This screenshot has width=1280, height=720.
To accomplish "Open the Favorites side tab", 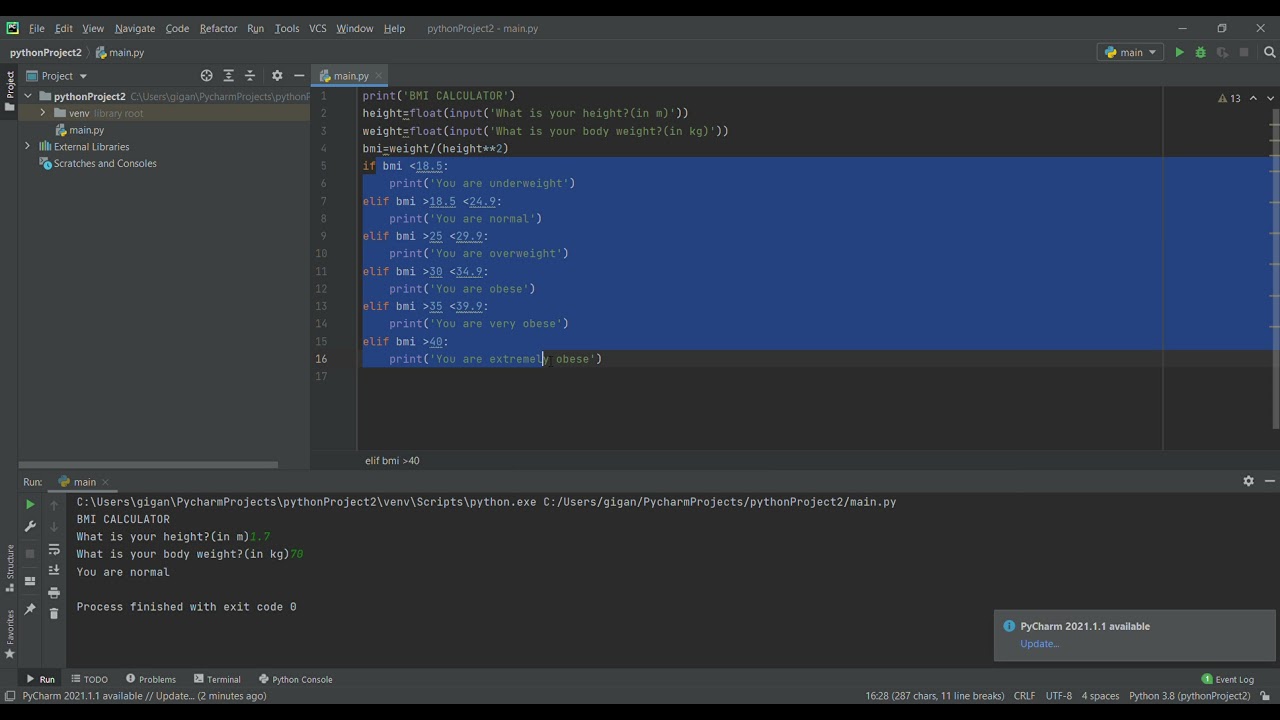I will tap(9, 634).
